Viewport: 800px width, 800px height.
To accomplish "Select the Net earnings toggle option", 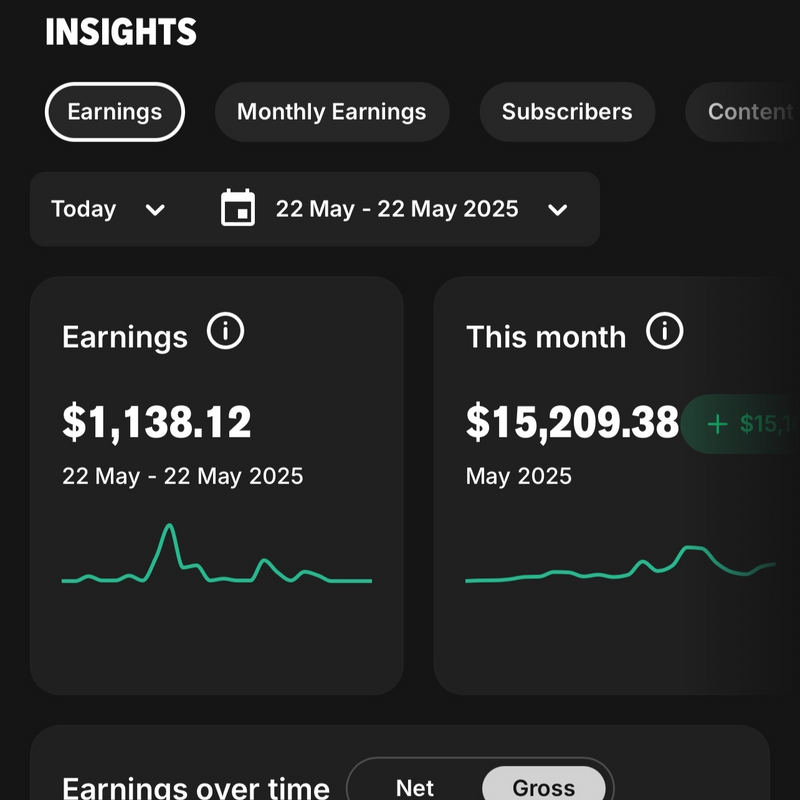I will (x=415, y=787).
